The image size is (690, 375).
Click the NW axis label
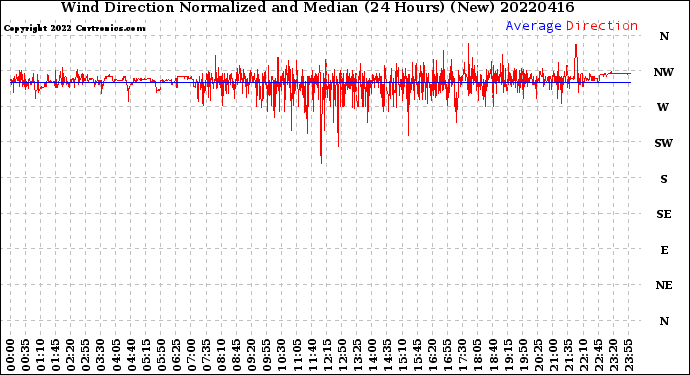(x=664, y=72)
